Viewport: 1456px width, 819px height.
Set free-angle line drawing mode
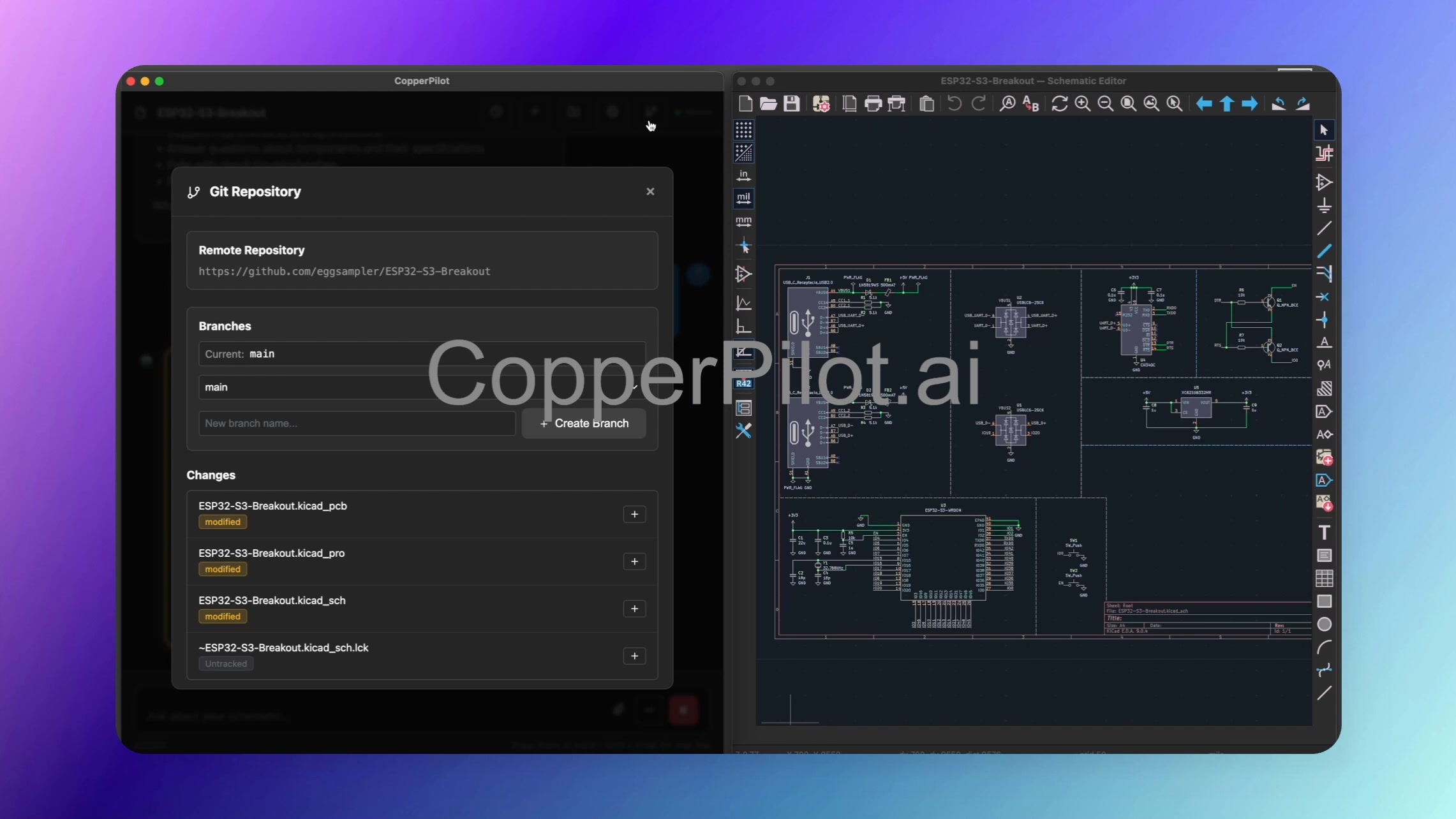(x=743, y=303)
